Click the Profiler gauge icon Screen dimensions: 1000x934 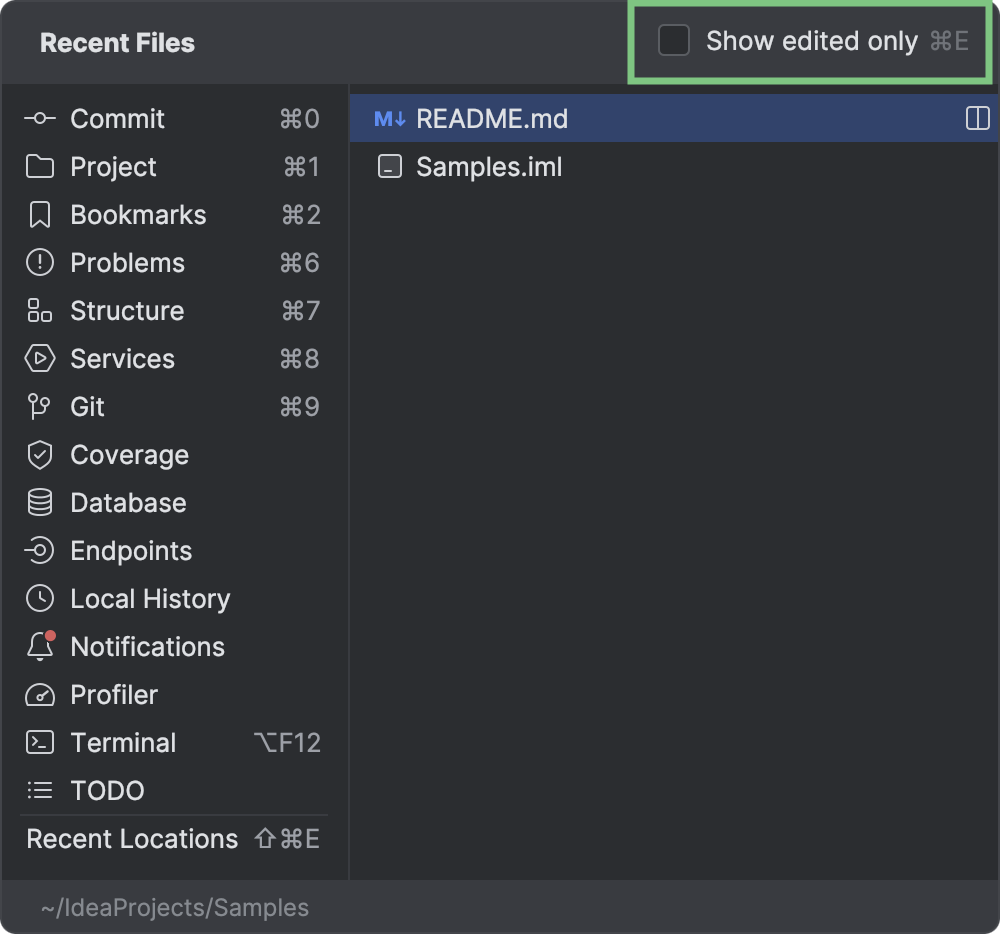(40, 695)
